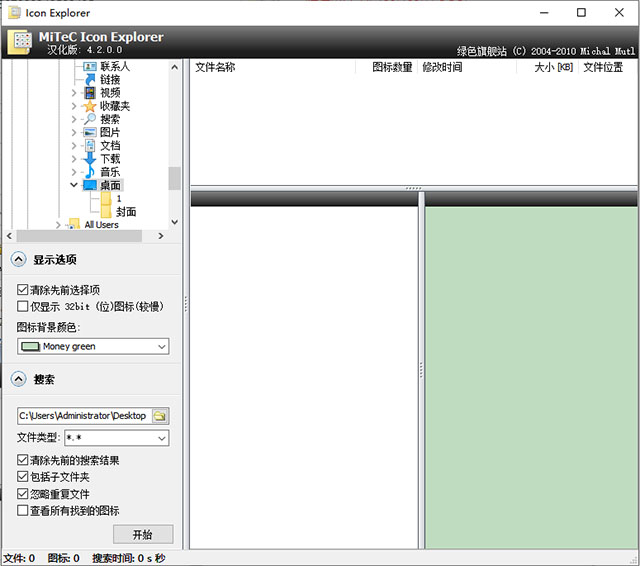
Task: Toggle 清除先前选择项 checkbox
Action: coord(22,290)
